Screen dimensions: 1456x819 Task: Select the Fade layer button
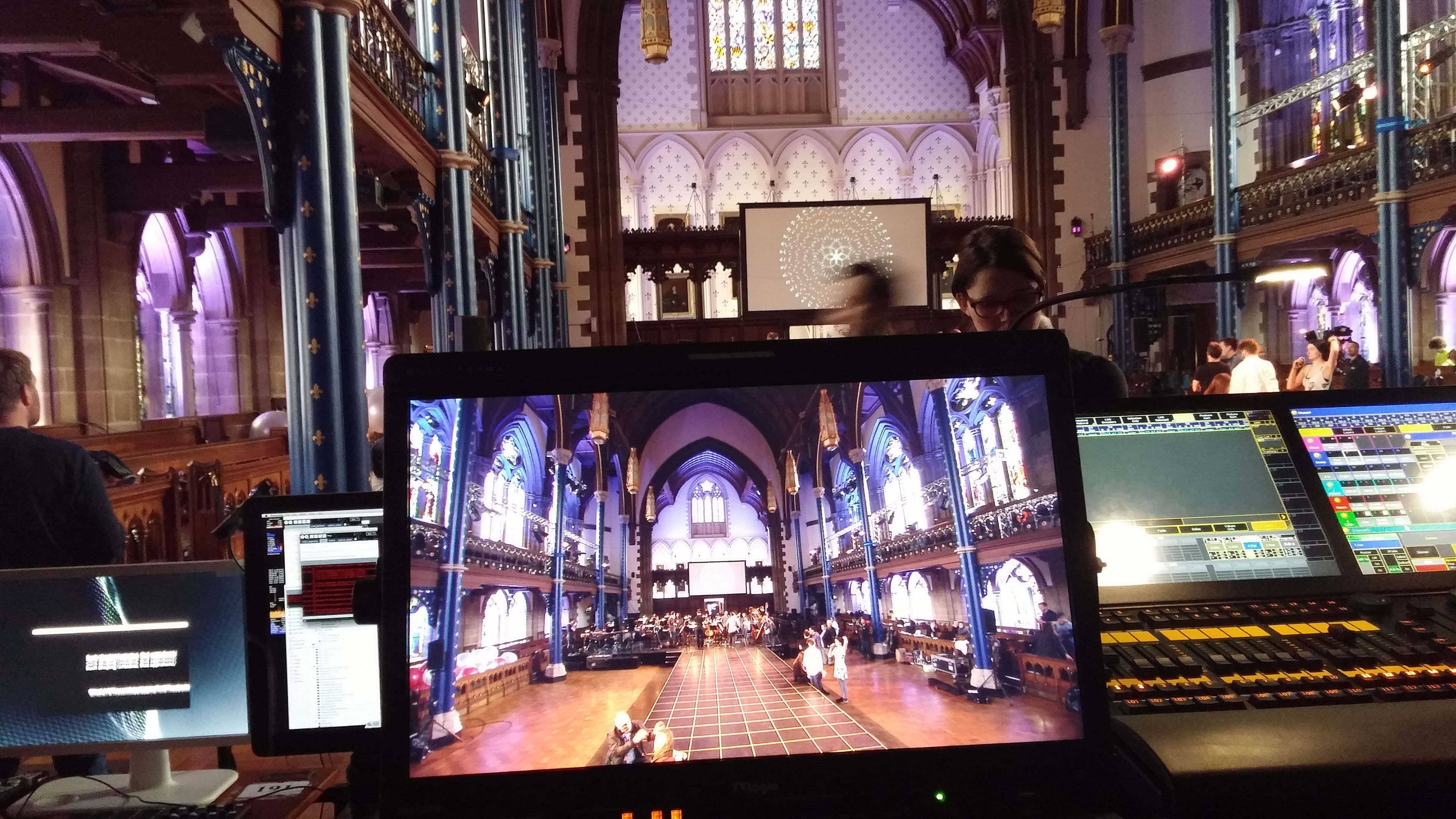click(1162, 531)
